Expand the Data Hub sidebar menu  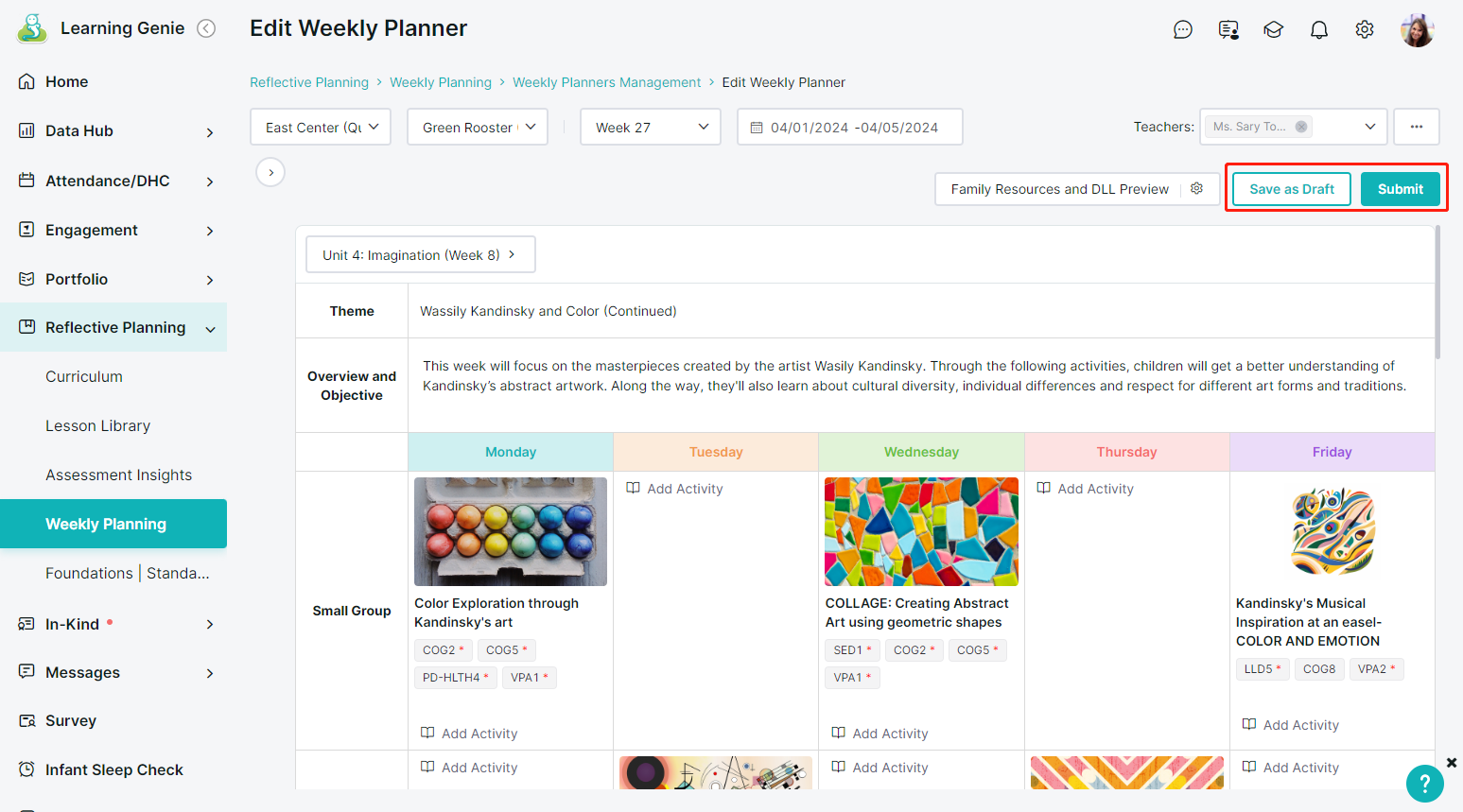click(113, 130)
